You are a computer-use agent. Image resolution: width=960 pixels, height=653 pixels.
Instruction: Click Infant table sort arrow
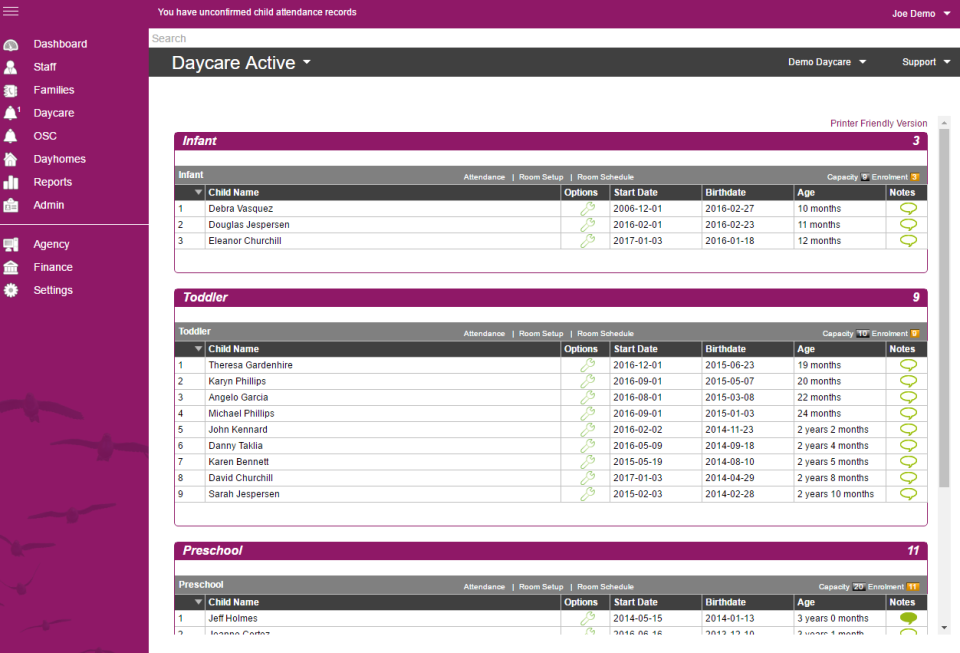tap(198, 192)
